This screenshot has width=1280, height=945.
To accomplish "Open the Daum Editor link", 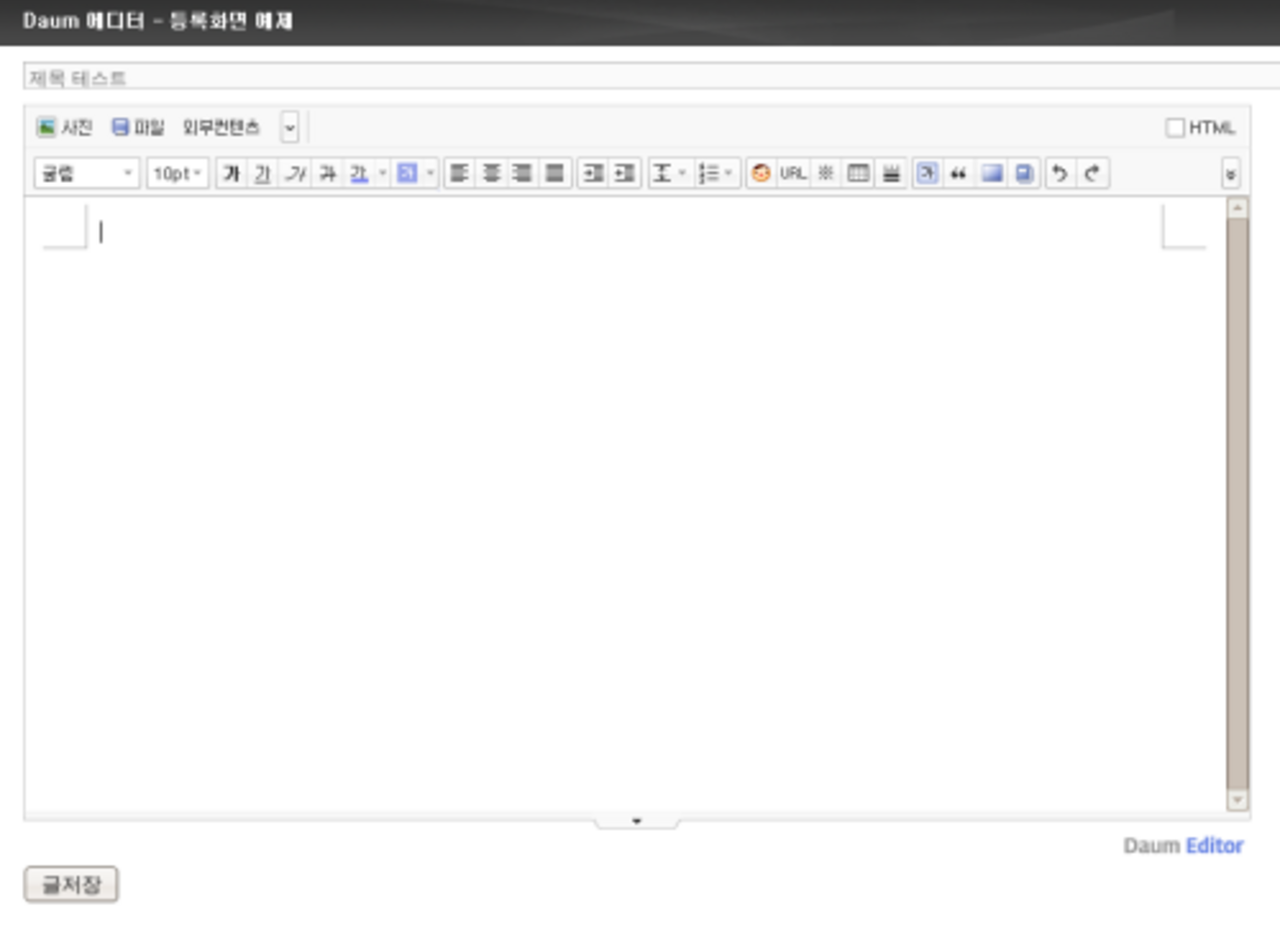I will (1183, 846).
